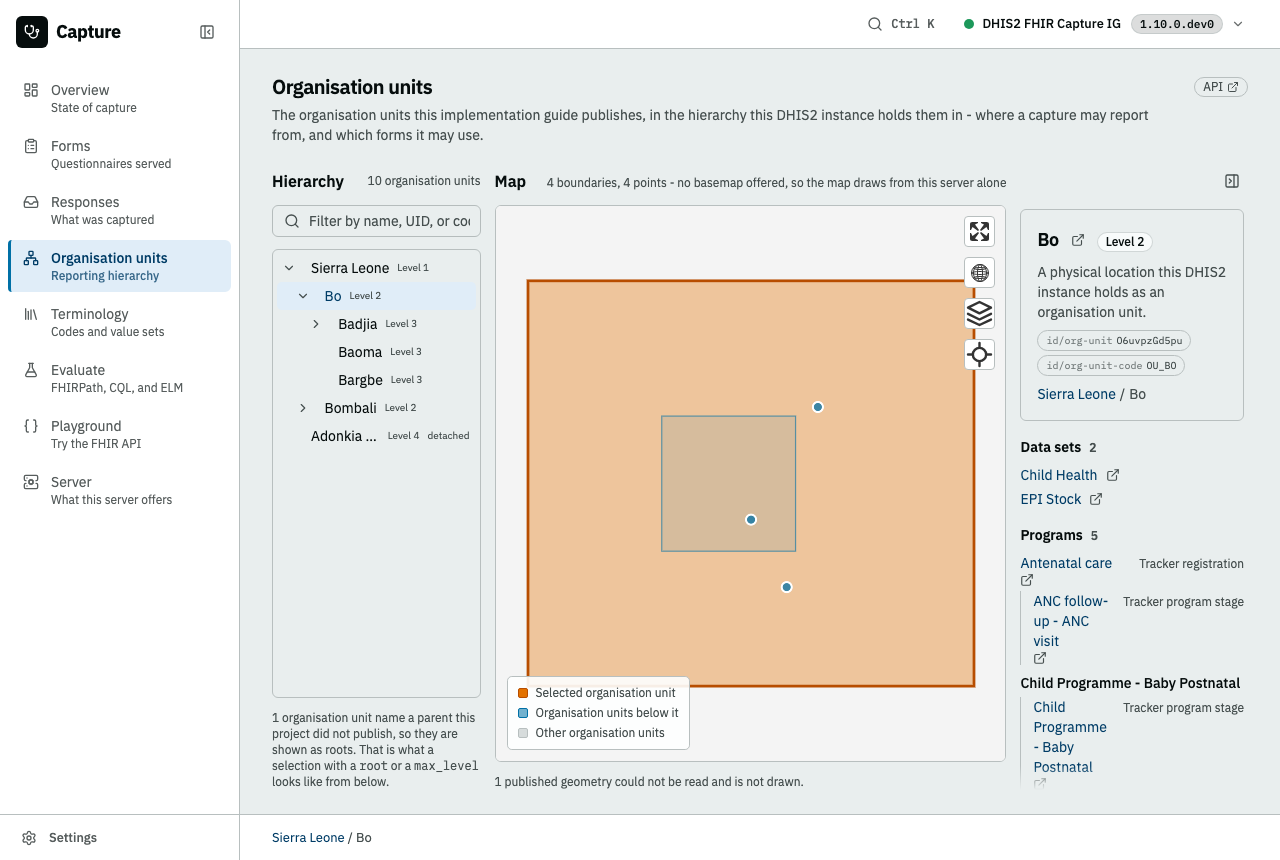The height and width of the screenshot is (860, 1280).
Task: Collapse the sidebar with the panel icon
Action: (x=207, y=32)
